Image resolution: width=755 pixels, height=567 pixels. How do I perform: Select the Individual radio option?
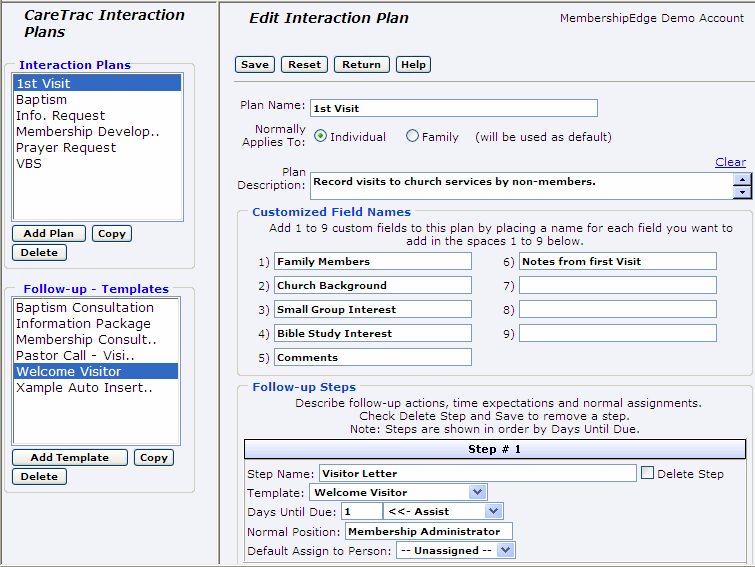point(321,136)
